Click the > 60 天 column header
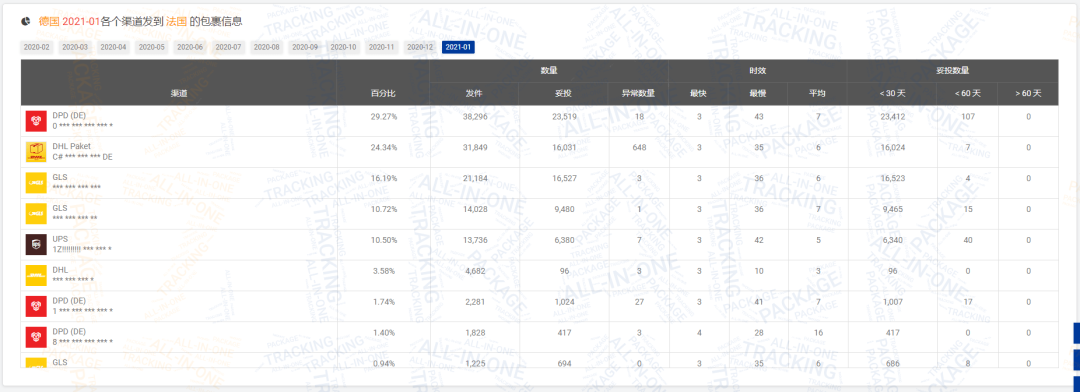The height and width of the screenshot is (392, 1080). click(x=1028, y=93)
